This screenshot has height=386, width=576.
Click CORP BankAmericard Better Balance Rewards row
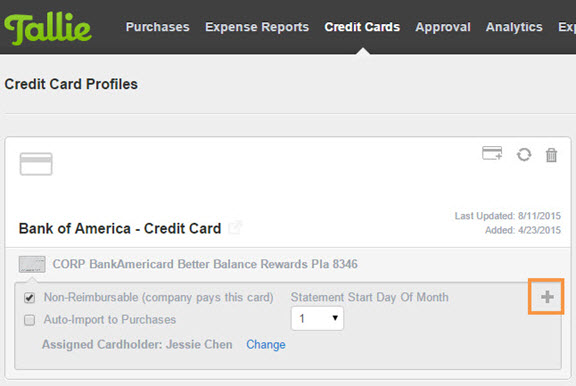(x=288, y=264)
